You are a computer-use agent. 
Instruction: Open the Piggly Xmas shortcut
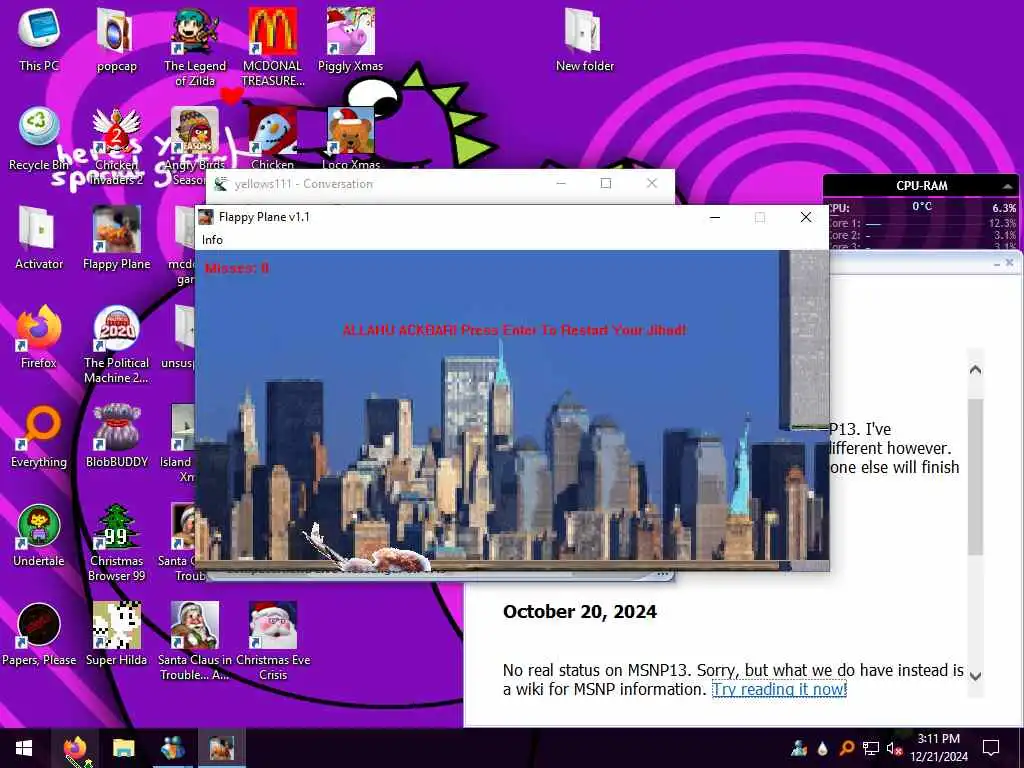351,39
